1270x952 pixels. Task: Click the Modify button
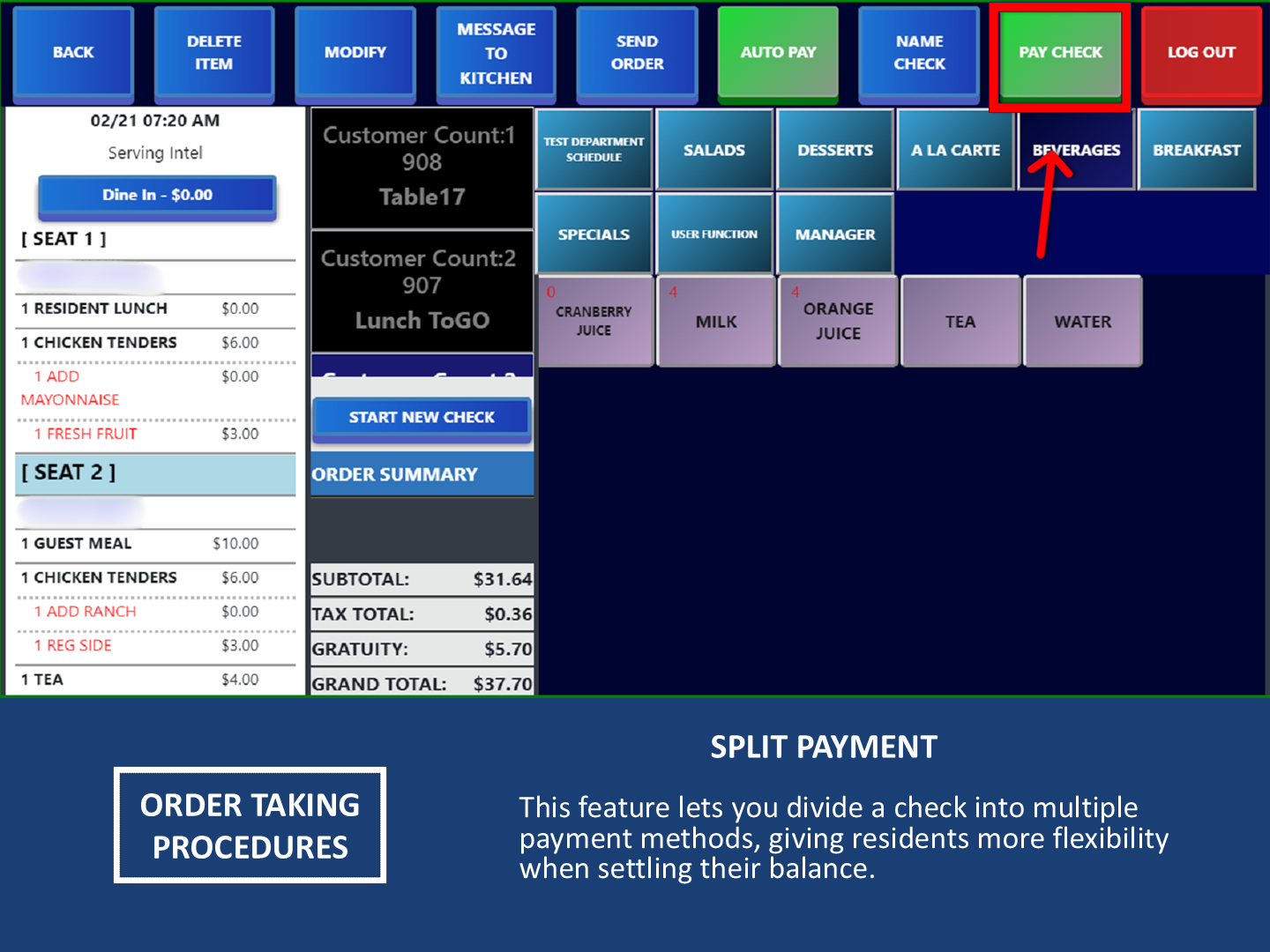[355, 52]
